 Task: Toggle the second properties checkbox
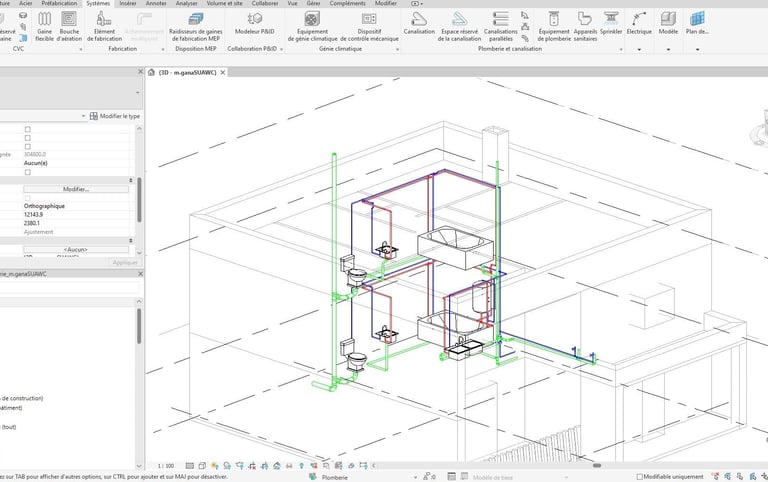(27, 138)
